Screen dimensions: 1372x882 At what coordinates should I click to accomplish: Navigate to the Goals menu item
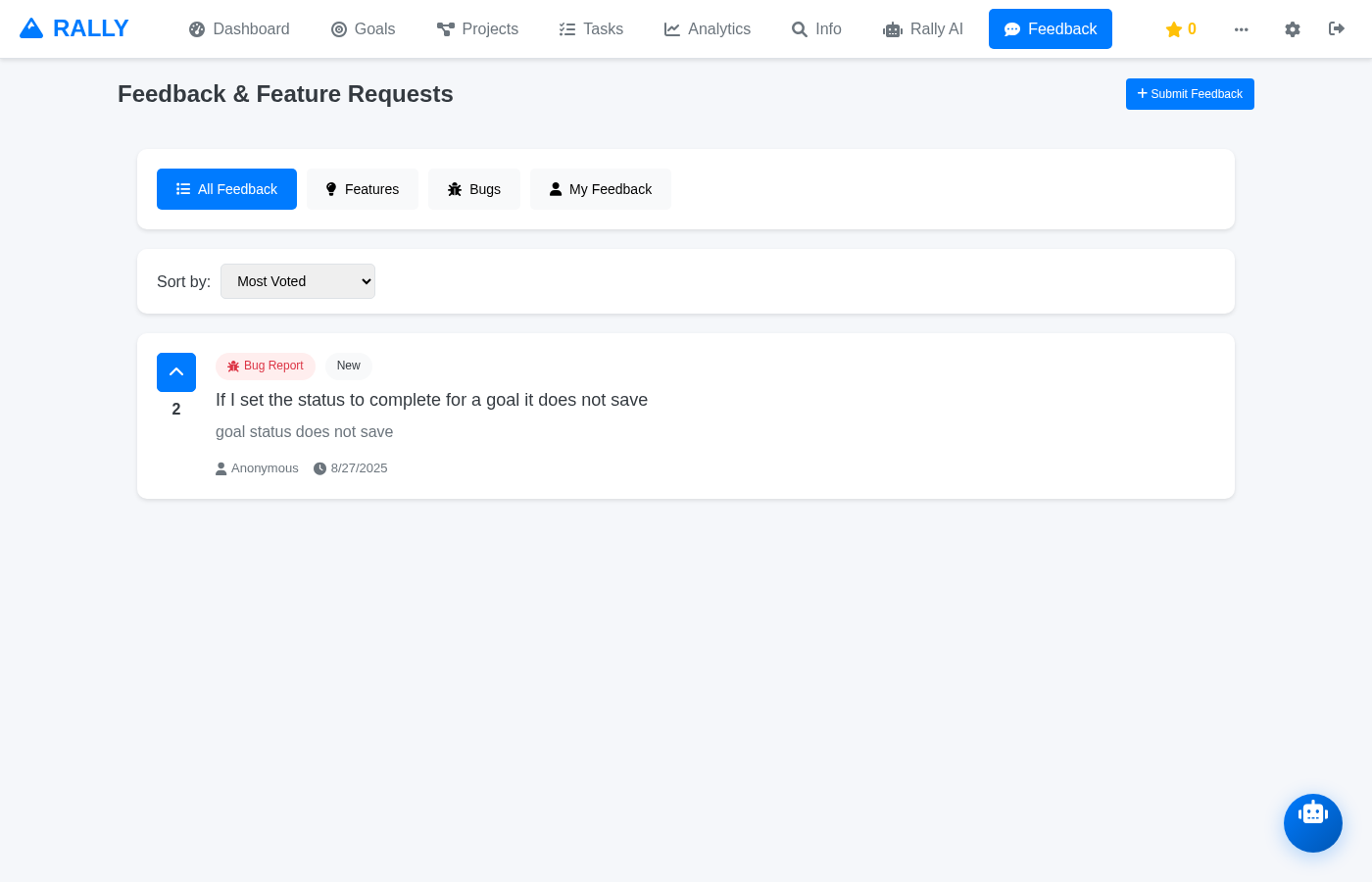click(x=363, y=28)
